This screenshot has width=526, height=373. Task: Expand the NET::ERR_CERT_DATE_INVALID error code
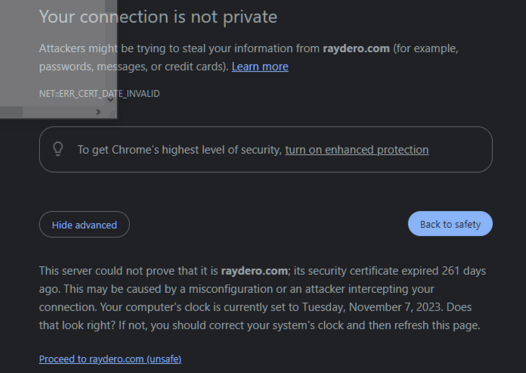coord(99,94)
